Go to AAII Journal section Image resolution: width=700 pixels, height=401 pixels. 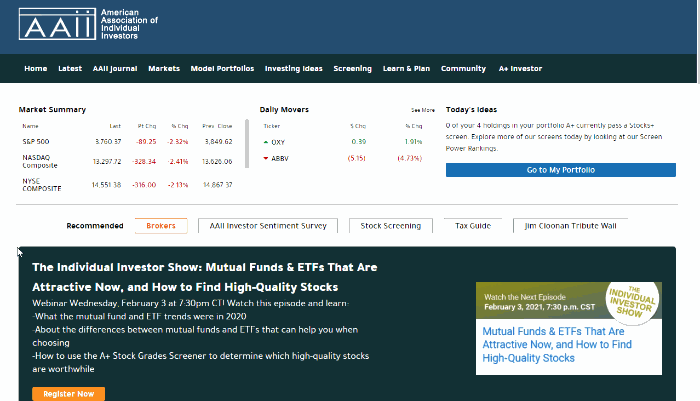pyautogui.click(x=115, y=68)
